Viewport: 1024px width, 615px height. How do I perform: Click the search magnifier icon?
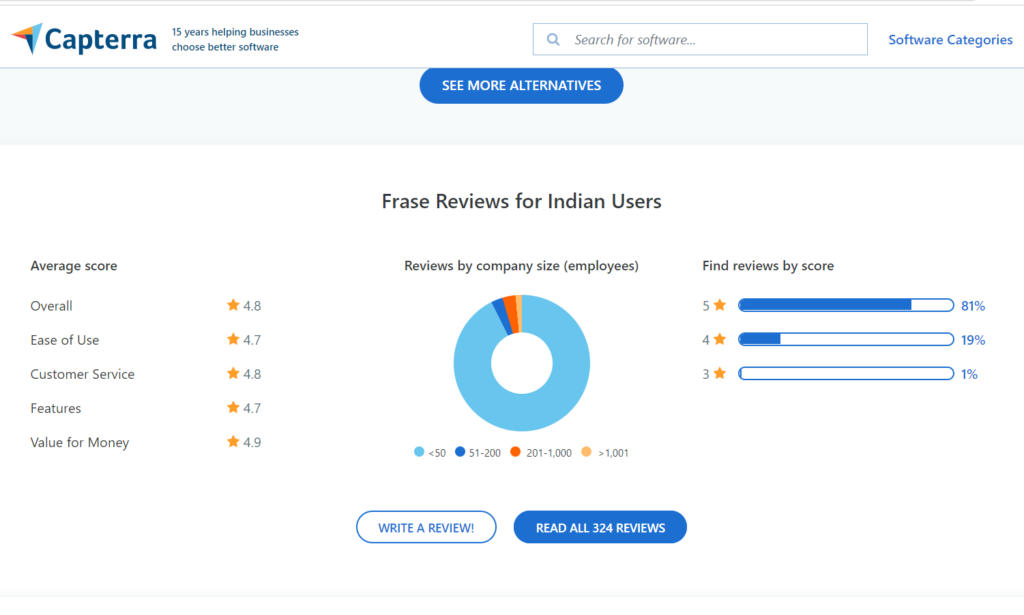tap(553, 40)
